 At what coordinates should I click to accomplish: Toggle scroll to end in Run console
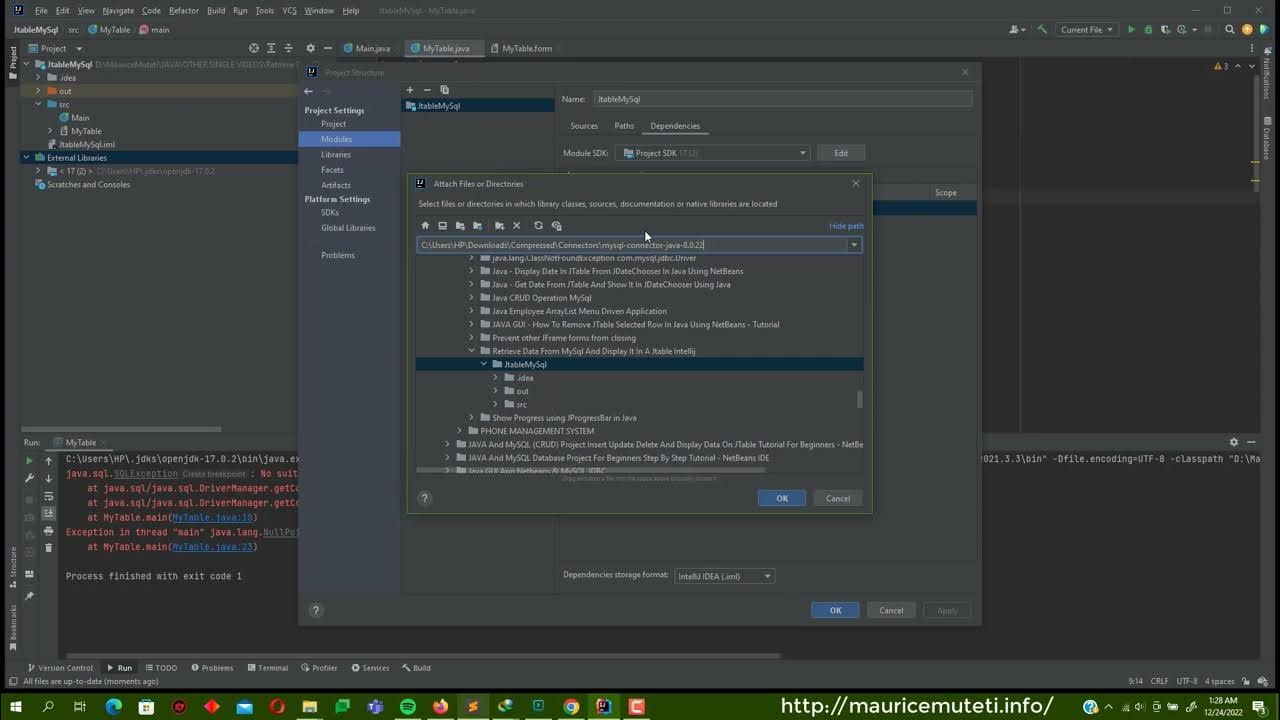point(48,513)
